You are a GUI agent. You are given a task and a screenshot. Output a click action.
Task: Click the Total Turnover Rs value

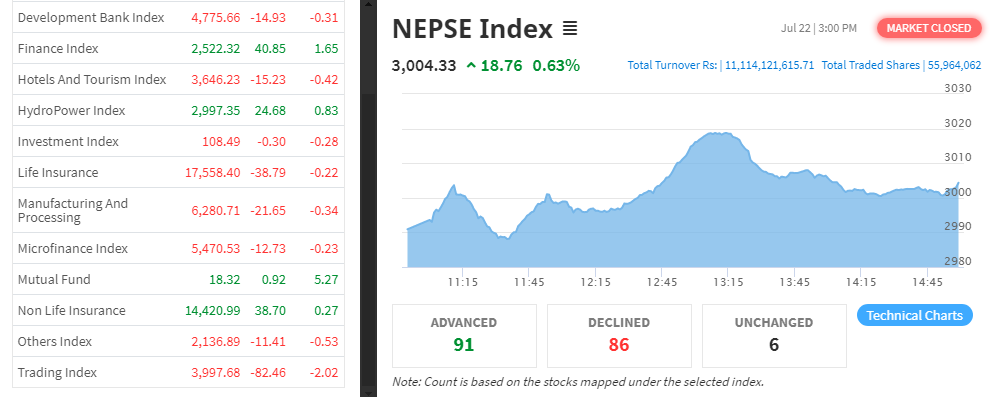(769, 65)
